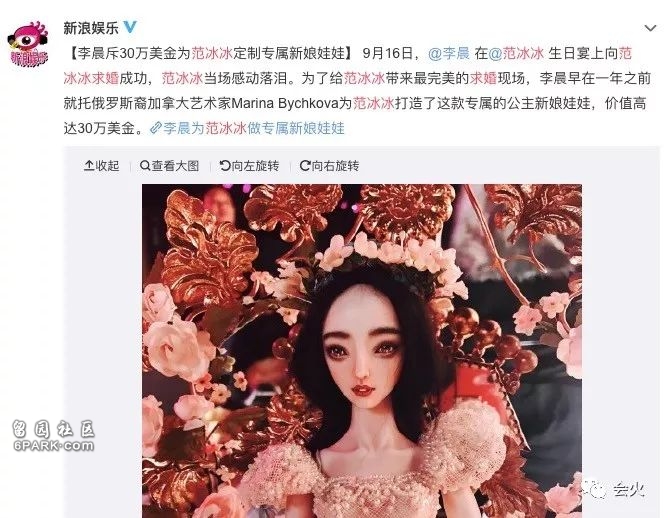The width and height of the screenshot is (666, 518).
Task: Click the chain link icon before 李晨为范冰冰
Action: tap(156, 128)
